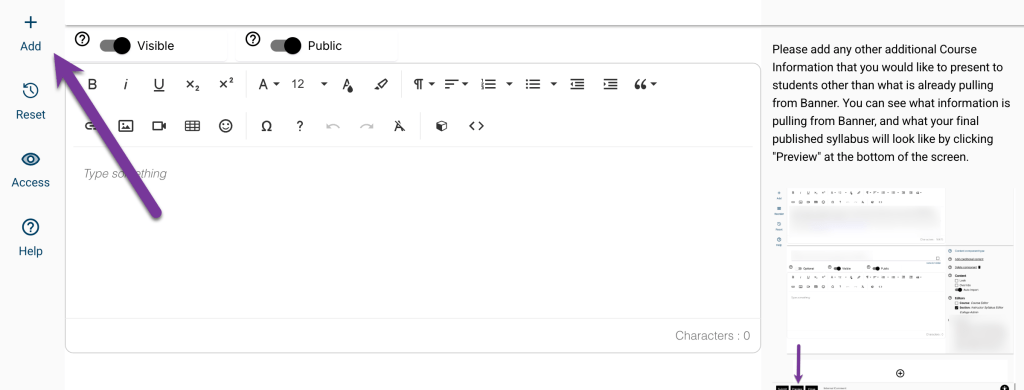1024x390 pixels.
Task: Decrease indent of the paragraph
Action: pyautogui.click(x=577, y=84)
